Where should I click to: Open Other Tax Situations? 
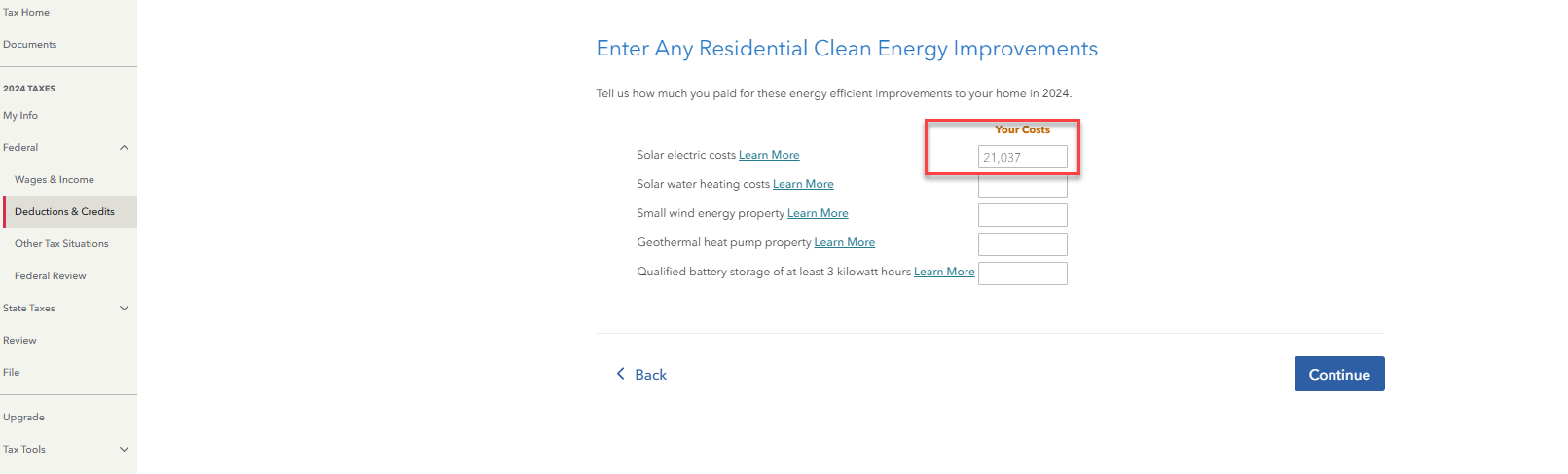click(x=61, y=244)
